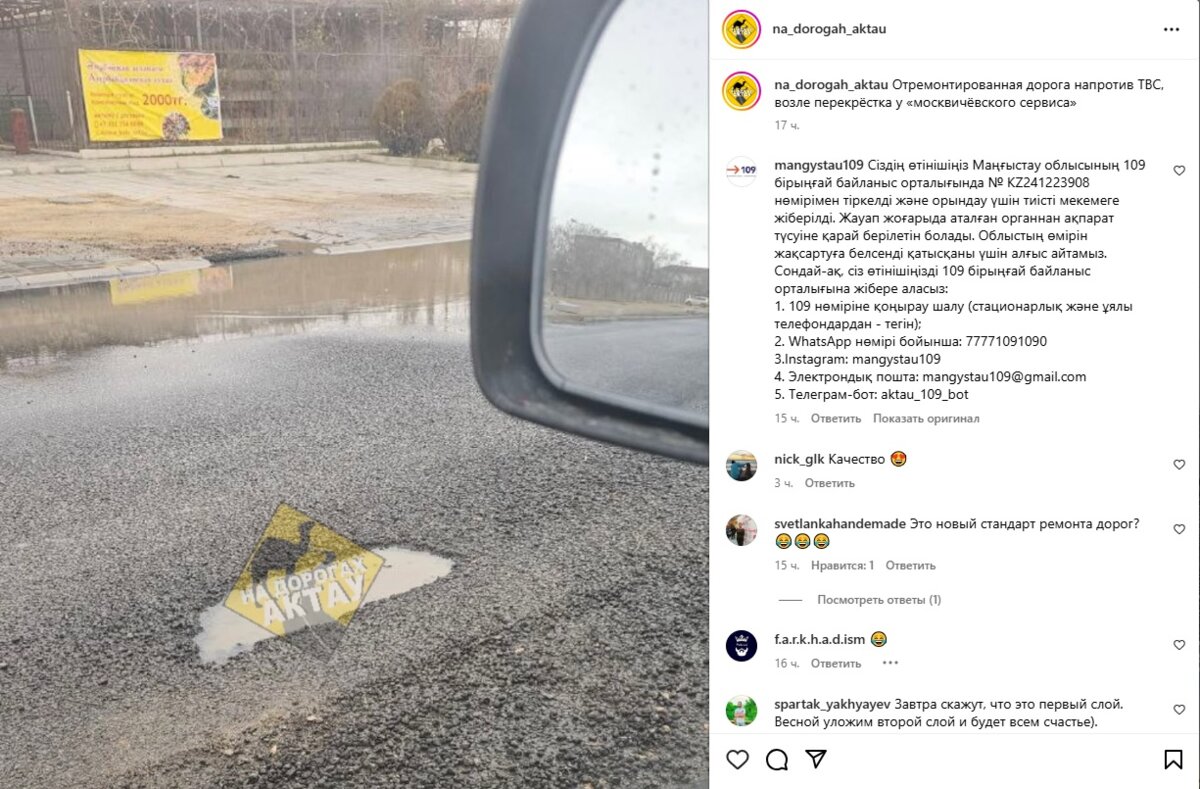Open the comment bubble icon below post
This screenshot has height=789, width=1200.
pyautogui.click(x=777, y=760)
